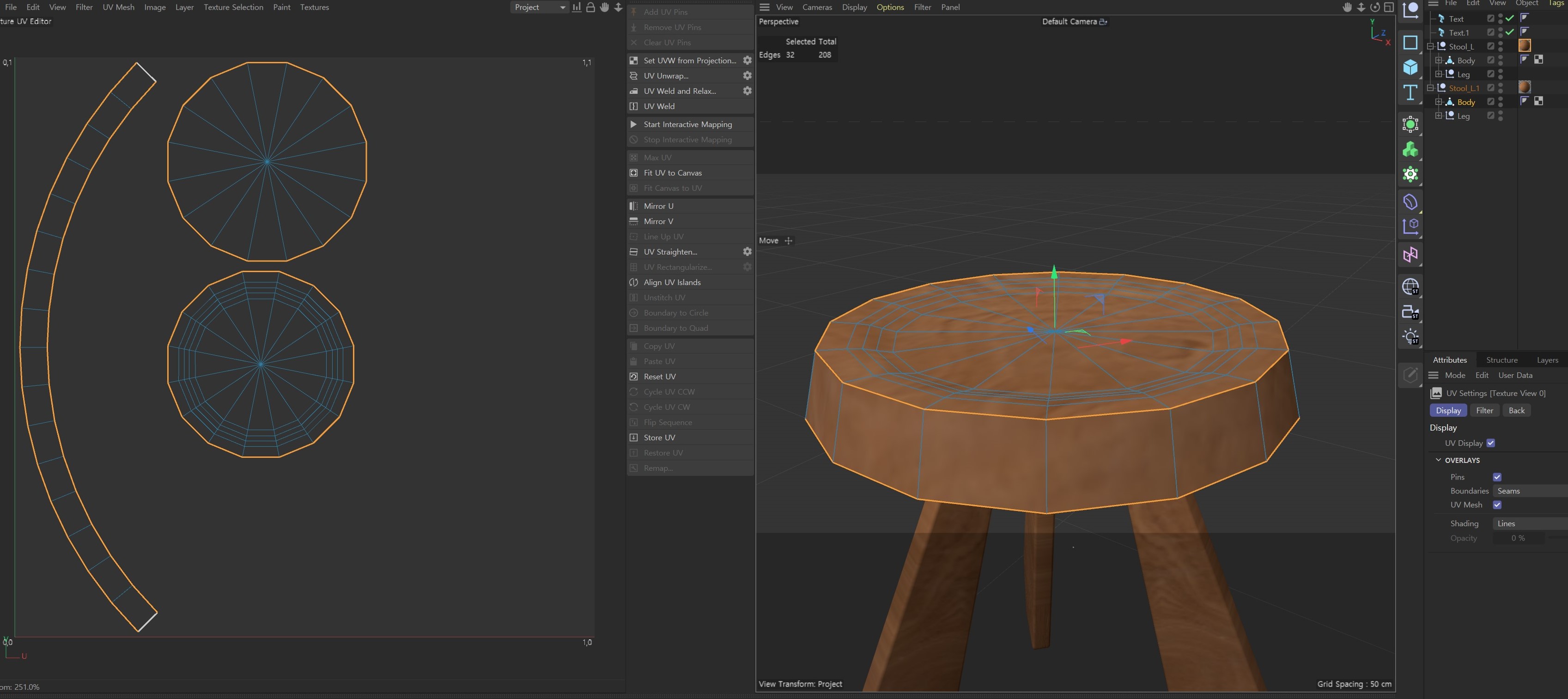Expand Leg under Stool_L.1
The height and width of the screenshot is (699, 1568).
[1438, 115]
